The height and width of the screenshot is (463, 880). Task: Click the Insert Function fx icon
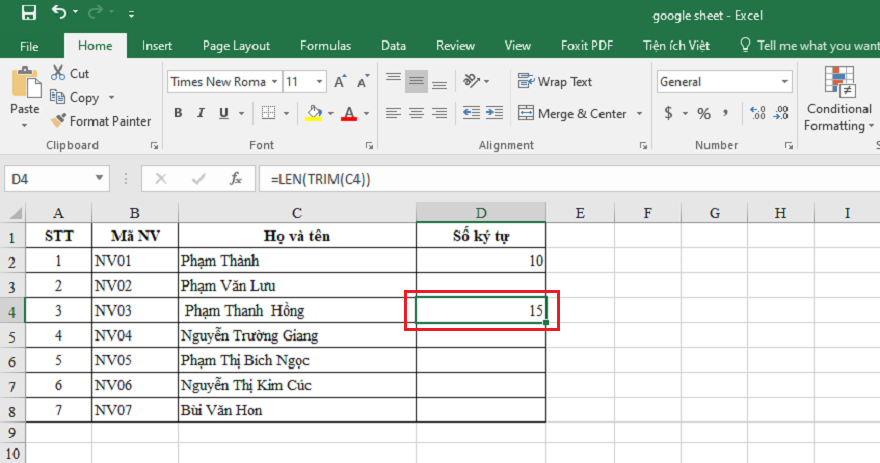[236, 179]
